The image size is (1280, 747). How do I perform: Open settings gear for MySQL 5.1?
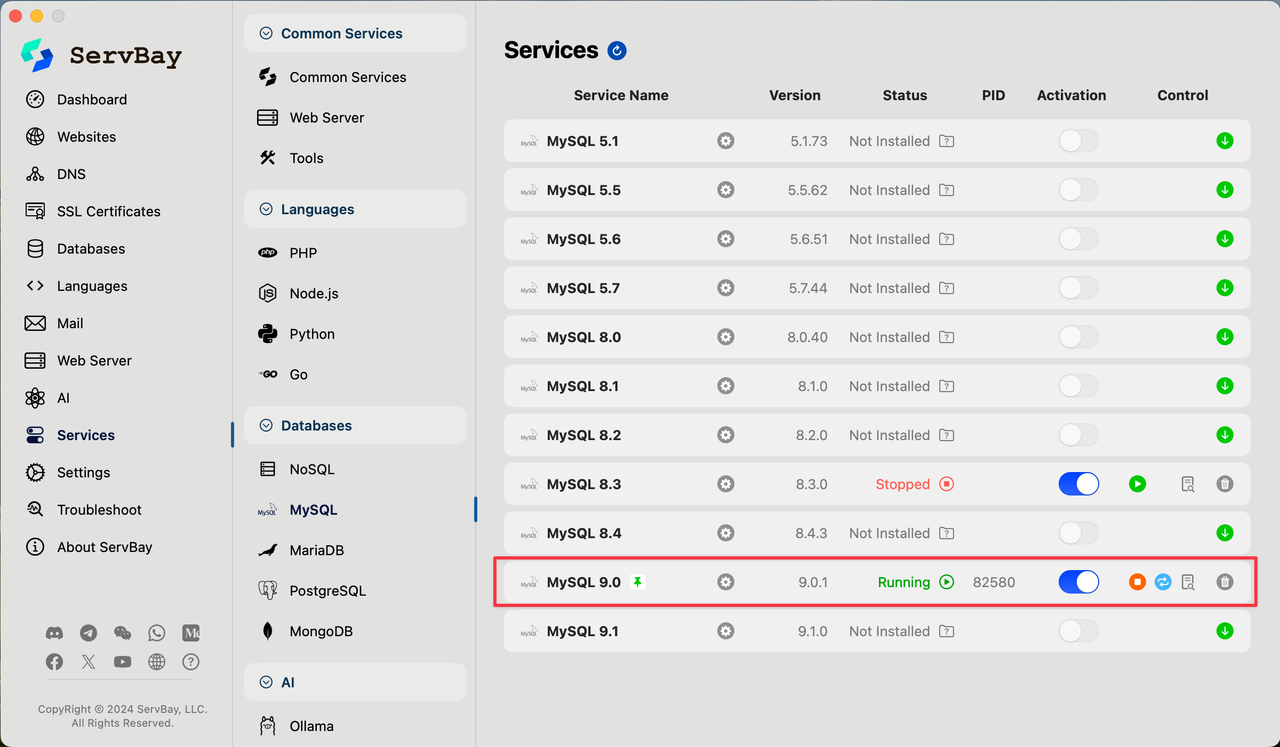(x=726, y=141)
